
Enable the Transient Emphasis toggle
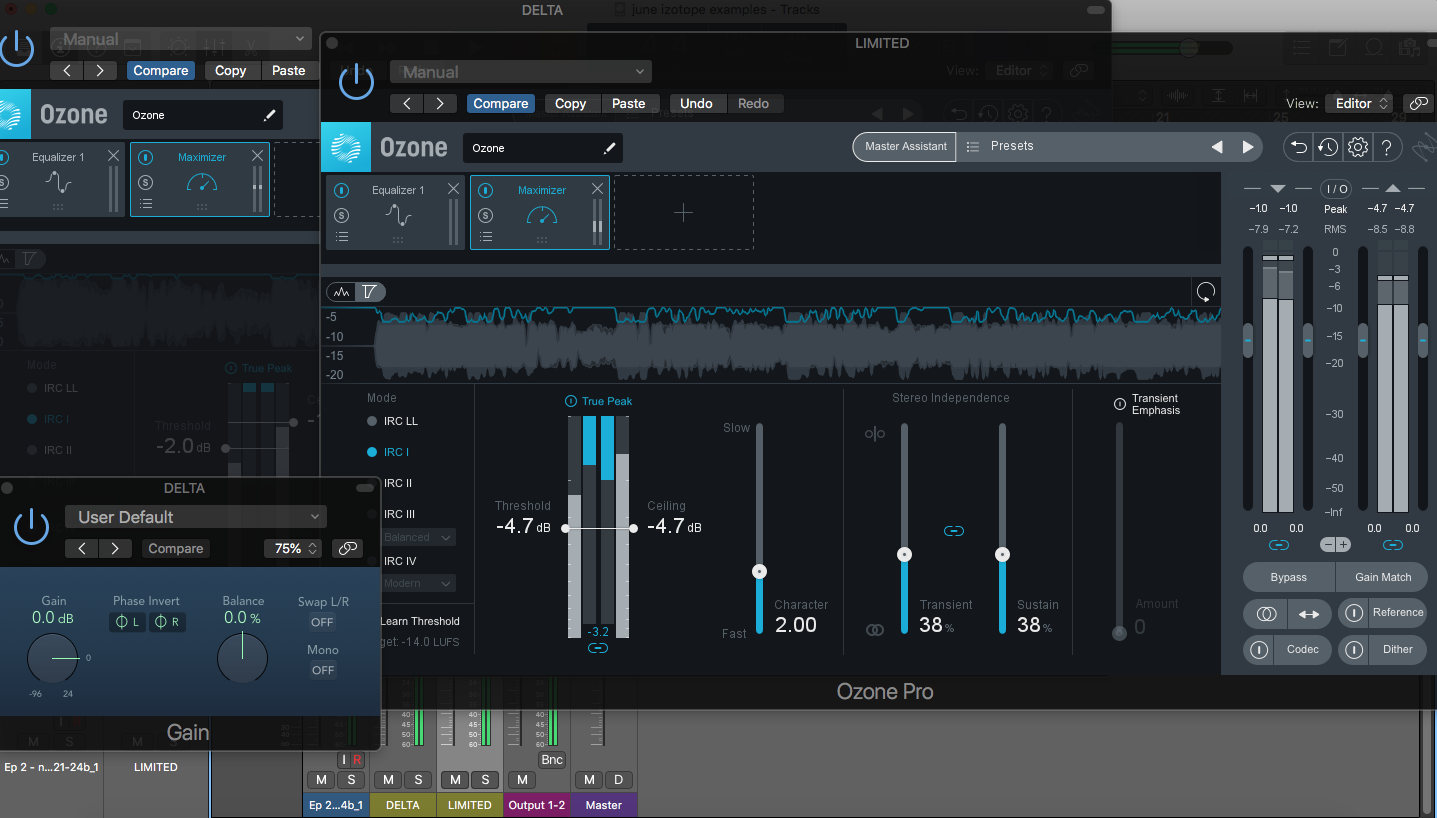(1120, 404)
